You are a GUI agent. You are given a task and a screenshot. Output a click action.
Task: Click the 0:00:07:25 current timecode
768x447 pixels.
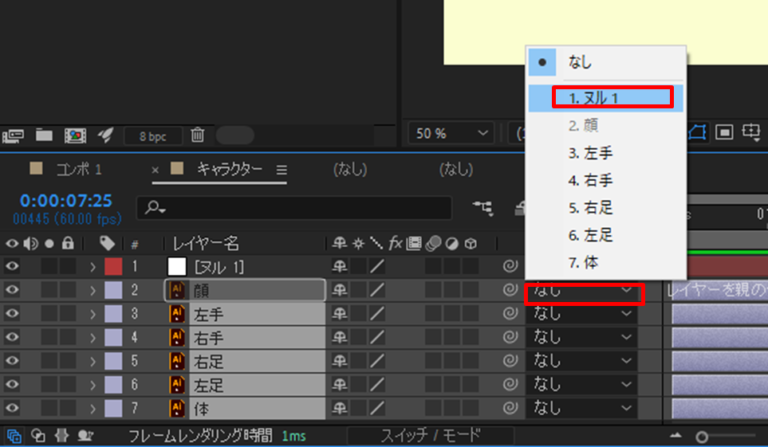point(66,201)
